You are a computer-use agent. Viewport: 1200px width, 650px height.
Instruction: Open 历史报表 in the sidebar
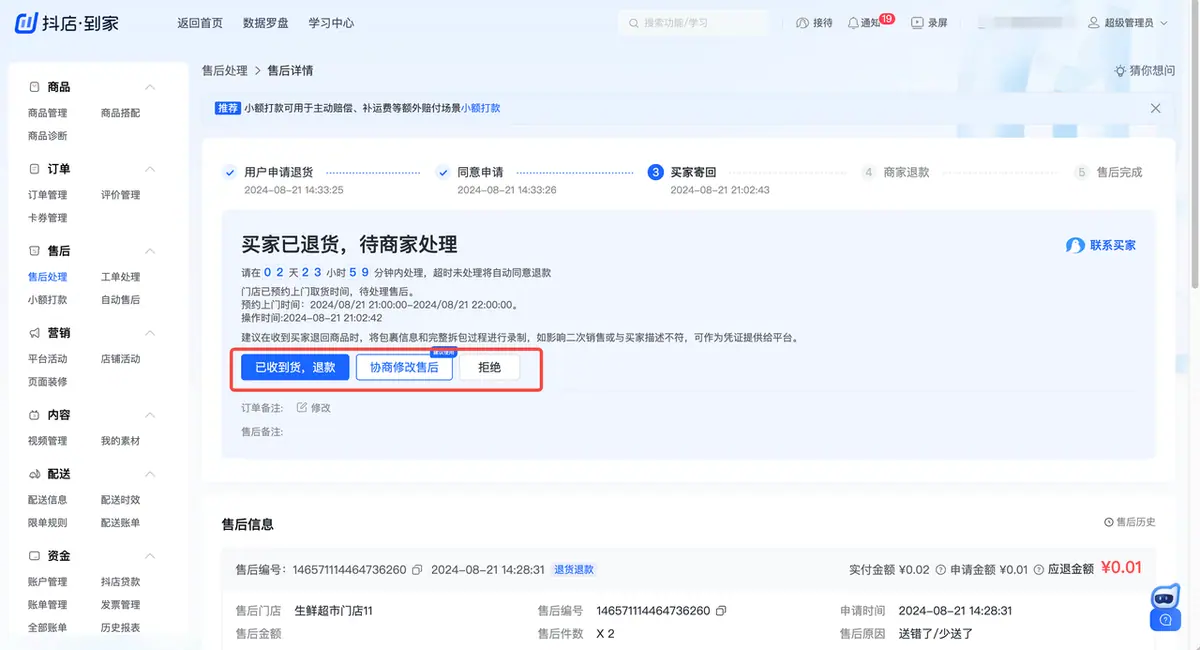coord(121,628)
